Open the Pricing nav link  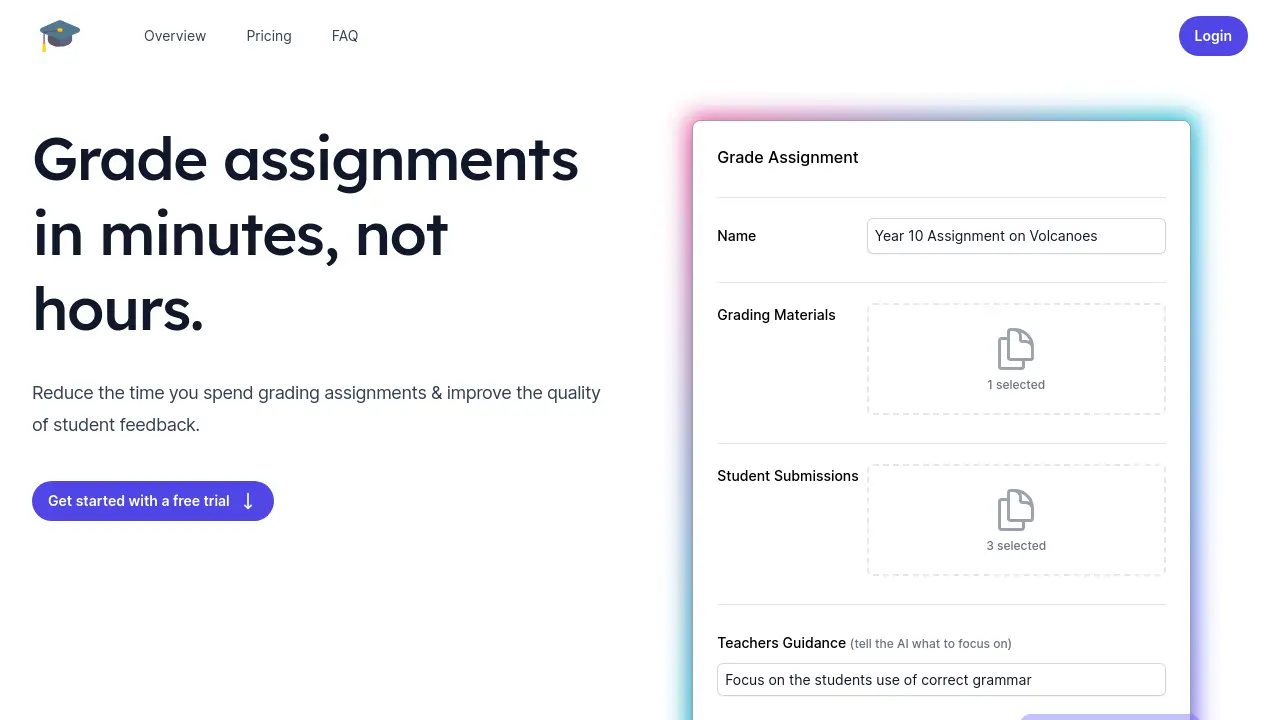269,36
